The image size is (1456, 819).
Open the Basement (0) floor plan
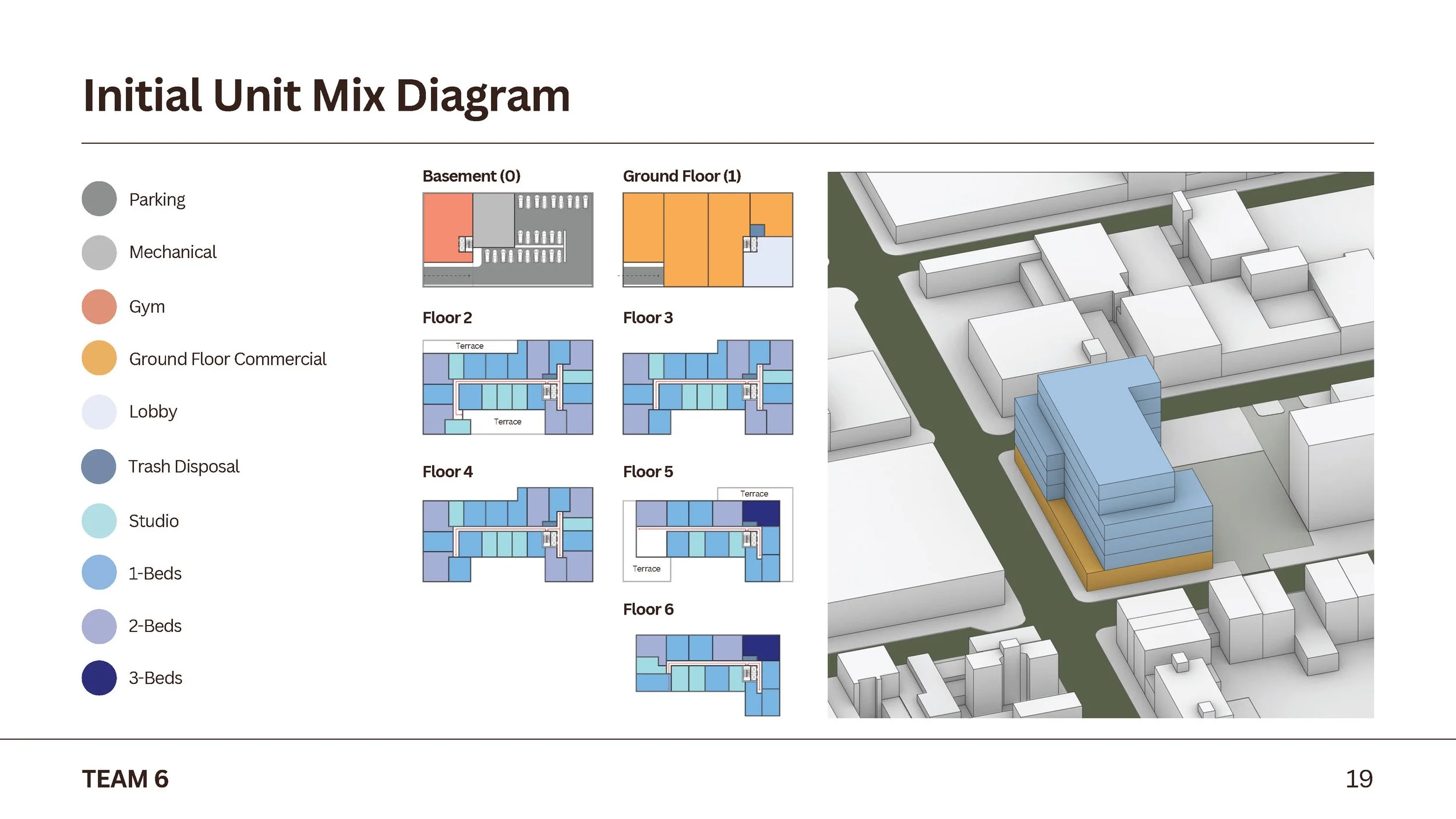tap(507, 239)
